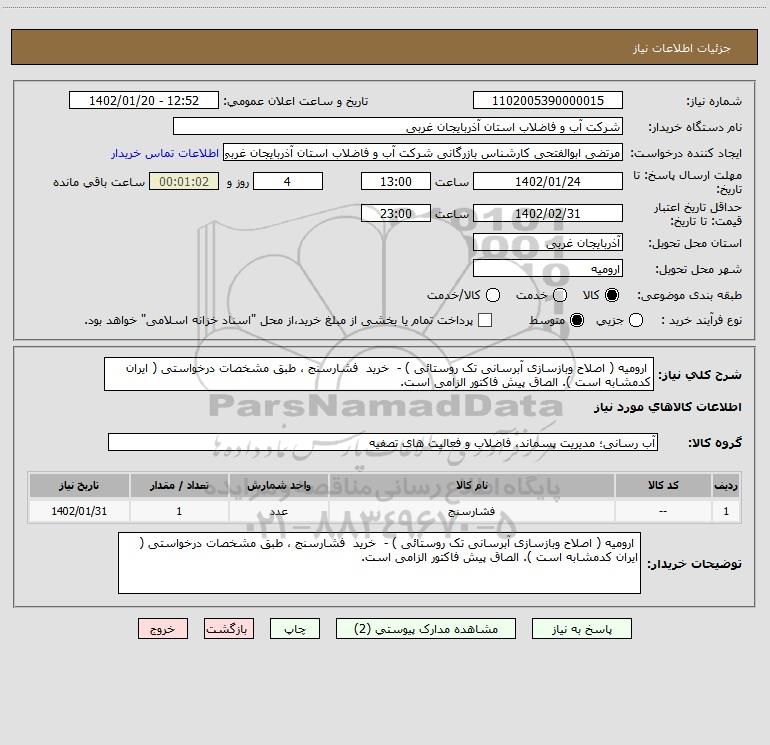Select the کالا radio button
Screen dimensions: 770x745
click(x=612, y=295)
